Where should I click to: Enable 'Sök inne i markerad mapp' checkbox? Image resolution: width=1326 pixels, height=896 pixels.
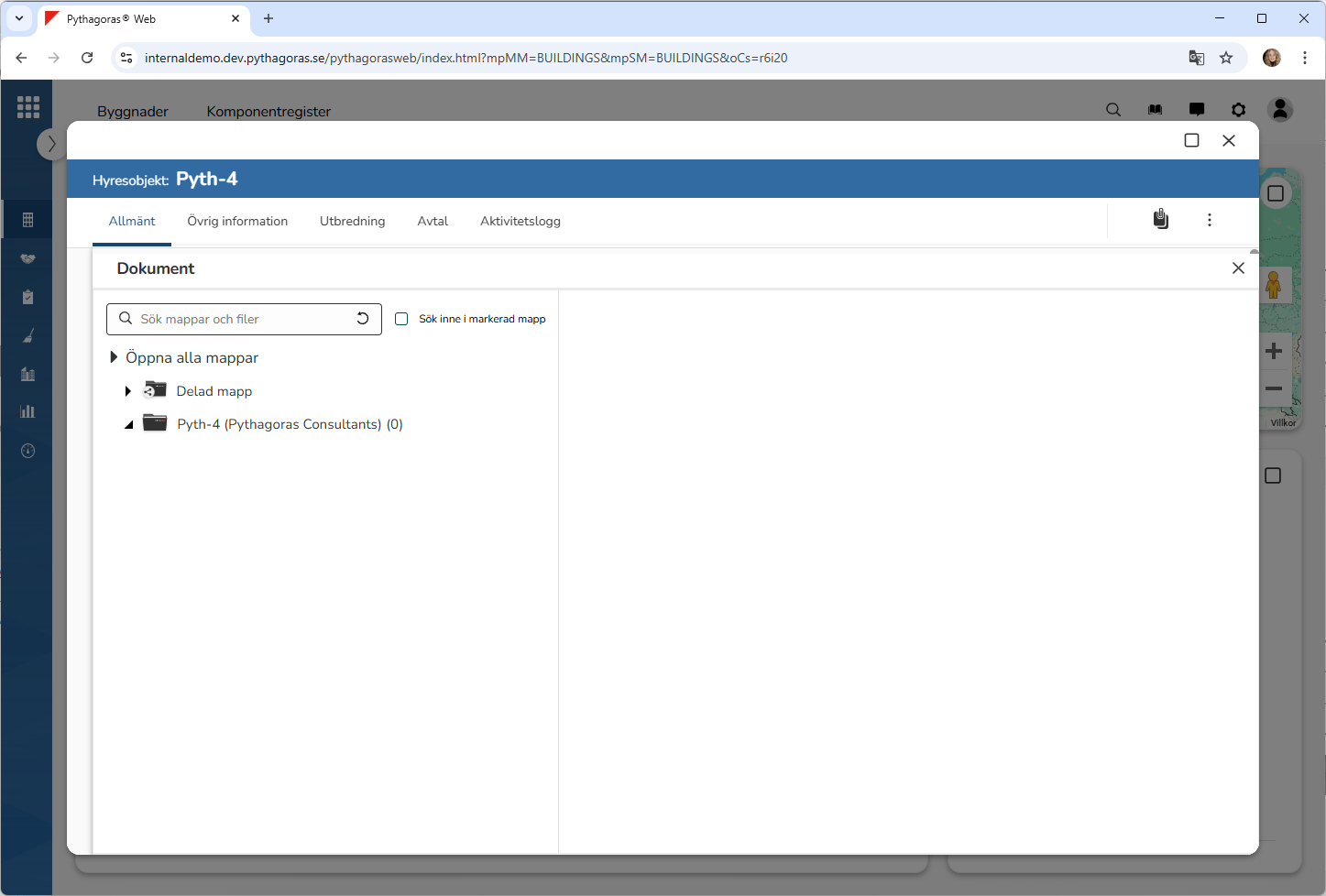(401, 319)
